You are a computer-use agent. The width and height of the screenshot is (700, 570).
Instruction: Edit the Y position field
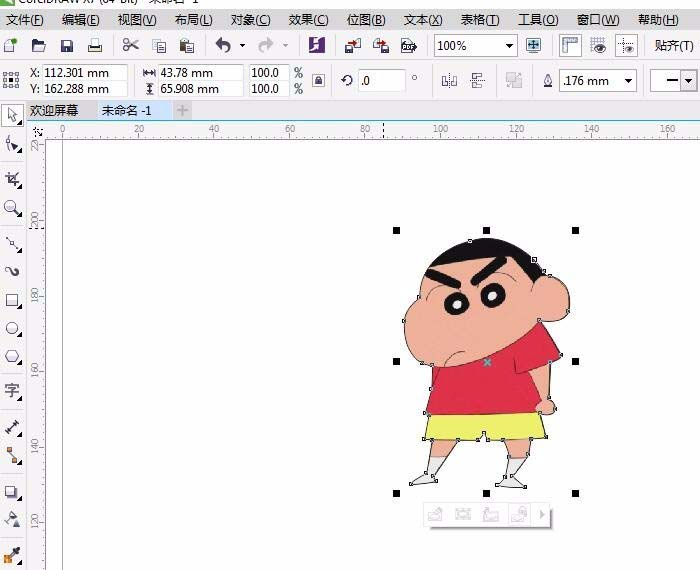(x=84, y=88)
